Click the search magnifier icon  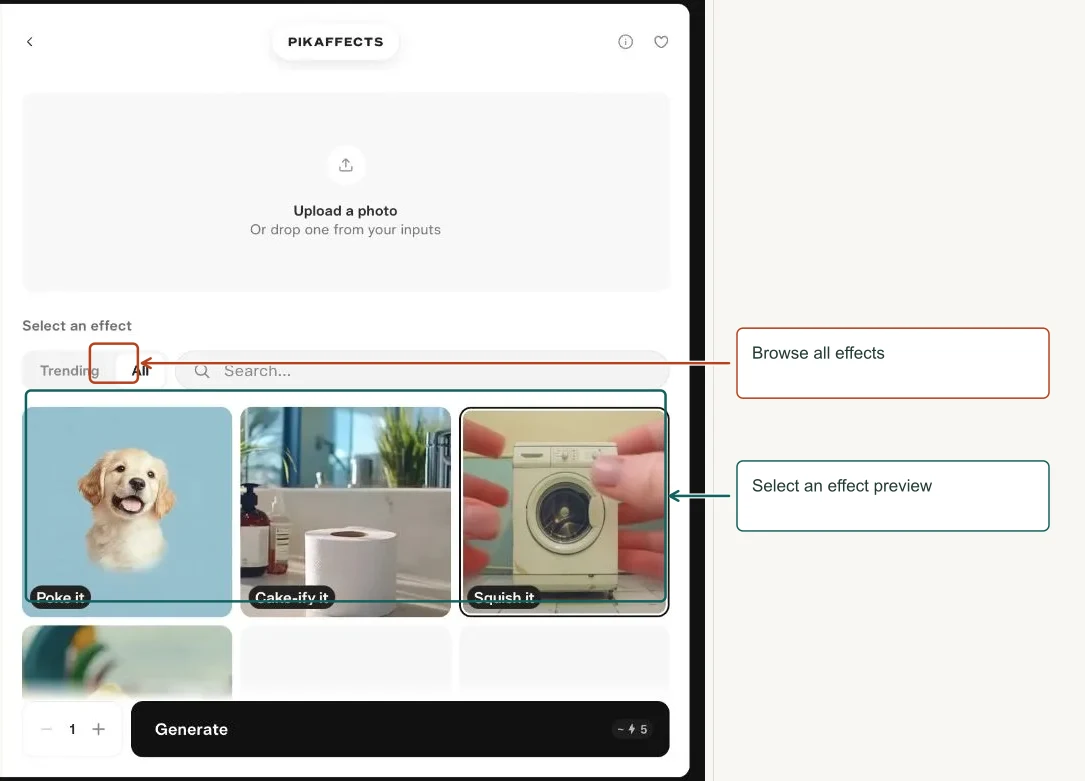coord(202,371)
